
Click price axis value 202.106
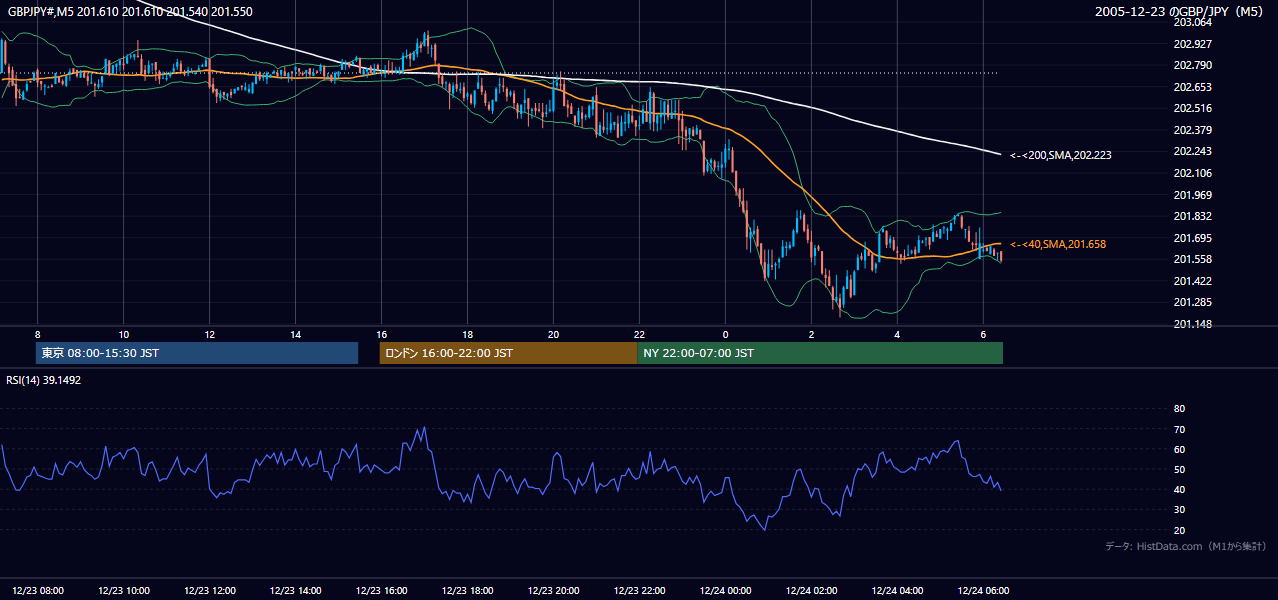click(x=1192, y=173)
